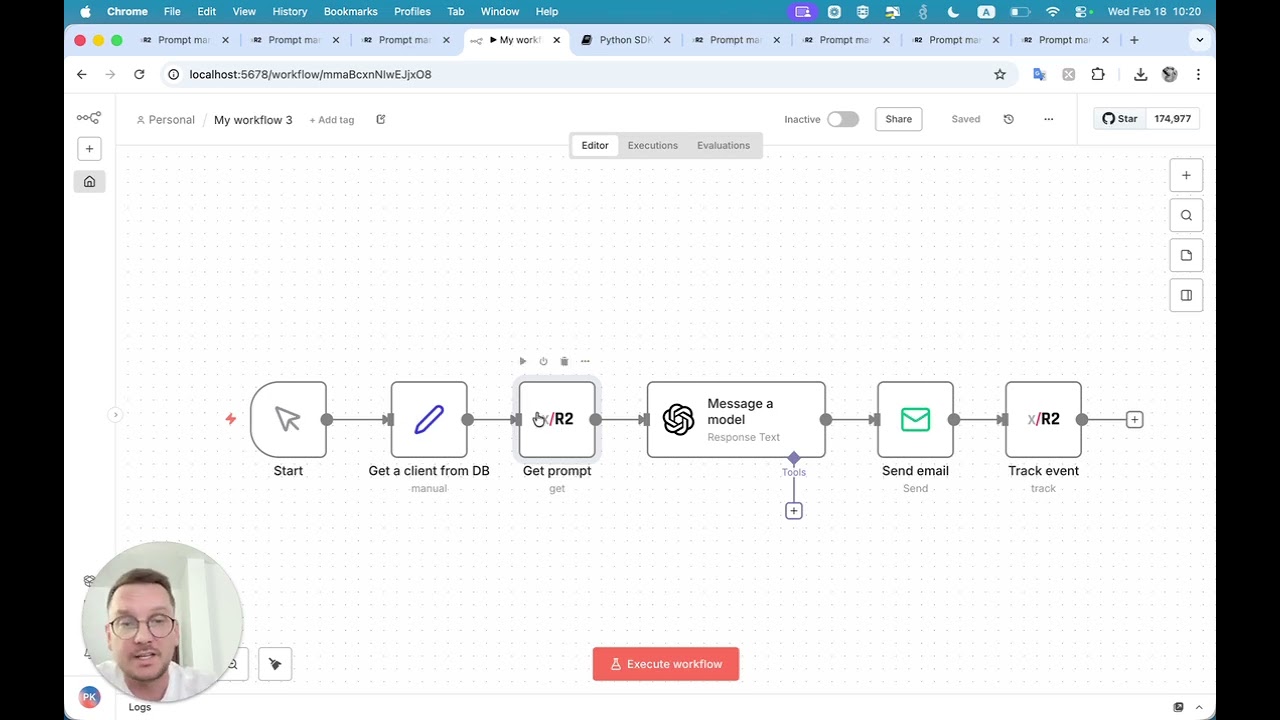Screen dimensions: 1280x720
Task: Open the Personal project breadcrumb
Action: 166,120
